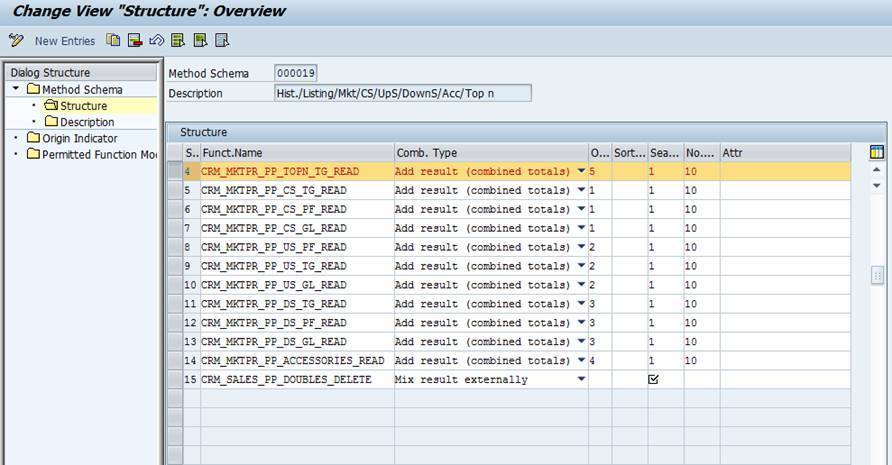Click the Funct.Name column header
This screenshot has width=892, height=465.
click(x=297, y=153)
